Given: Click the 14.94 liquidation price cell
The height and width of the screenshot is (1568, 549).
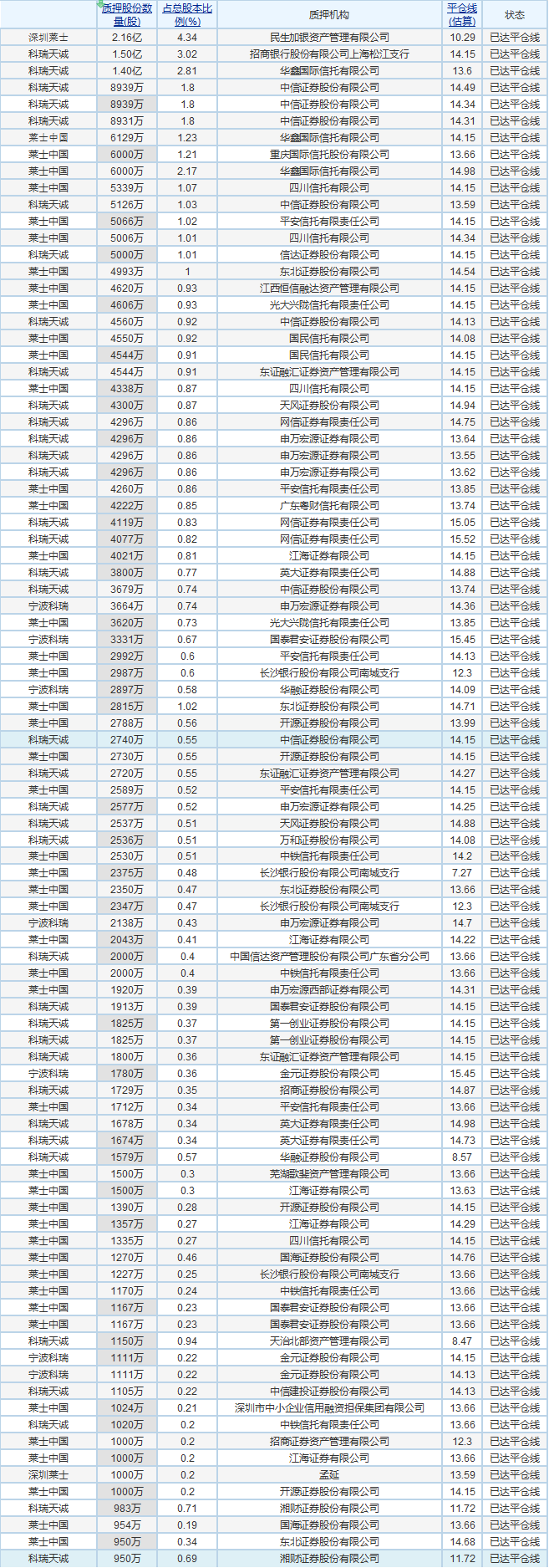Looking at the screenshot, I should 462,406.
